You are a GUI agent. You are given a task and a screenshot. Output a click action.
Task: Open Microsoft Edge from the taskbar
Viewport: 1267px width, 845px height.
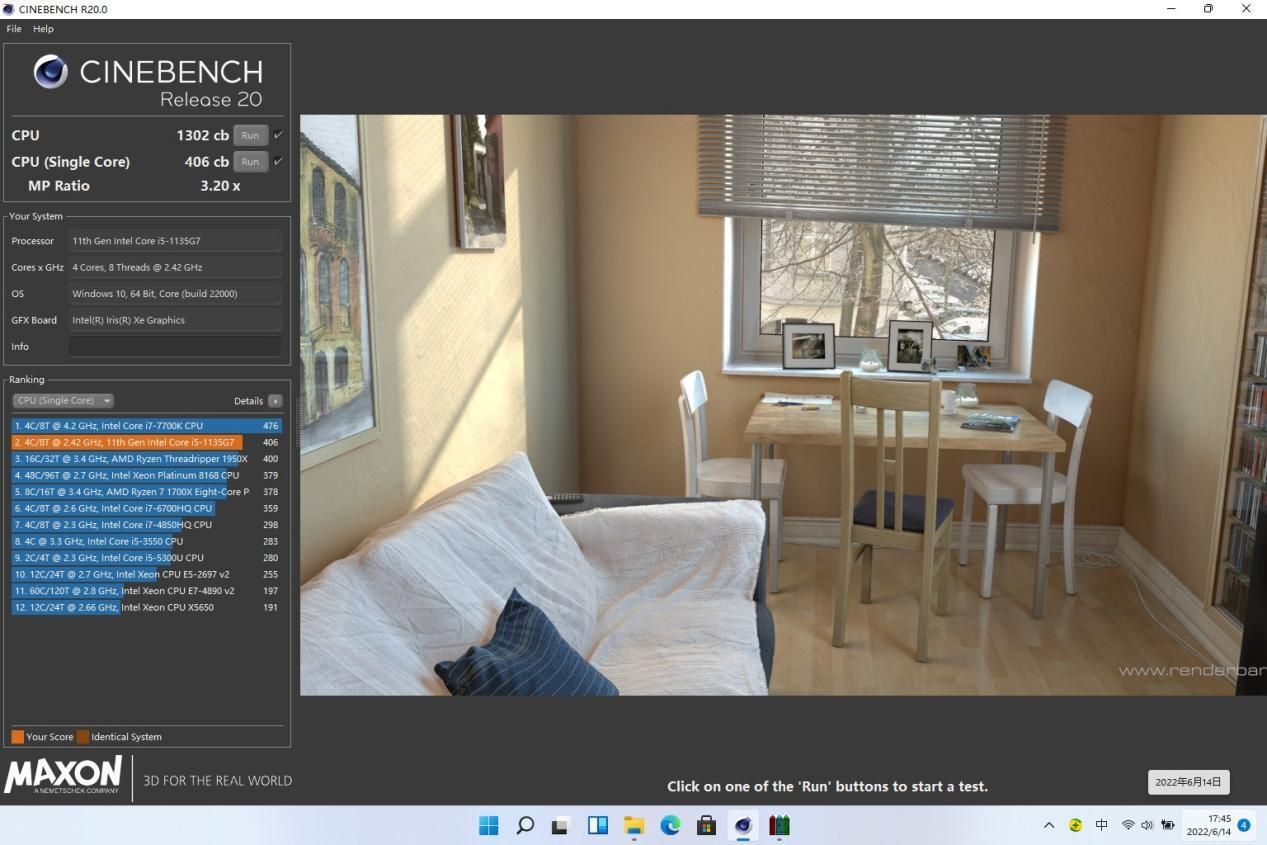point(670,825)
